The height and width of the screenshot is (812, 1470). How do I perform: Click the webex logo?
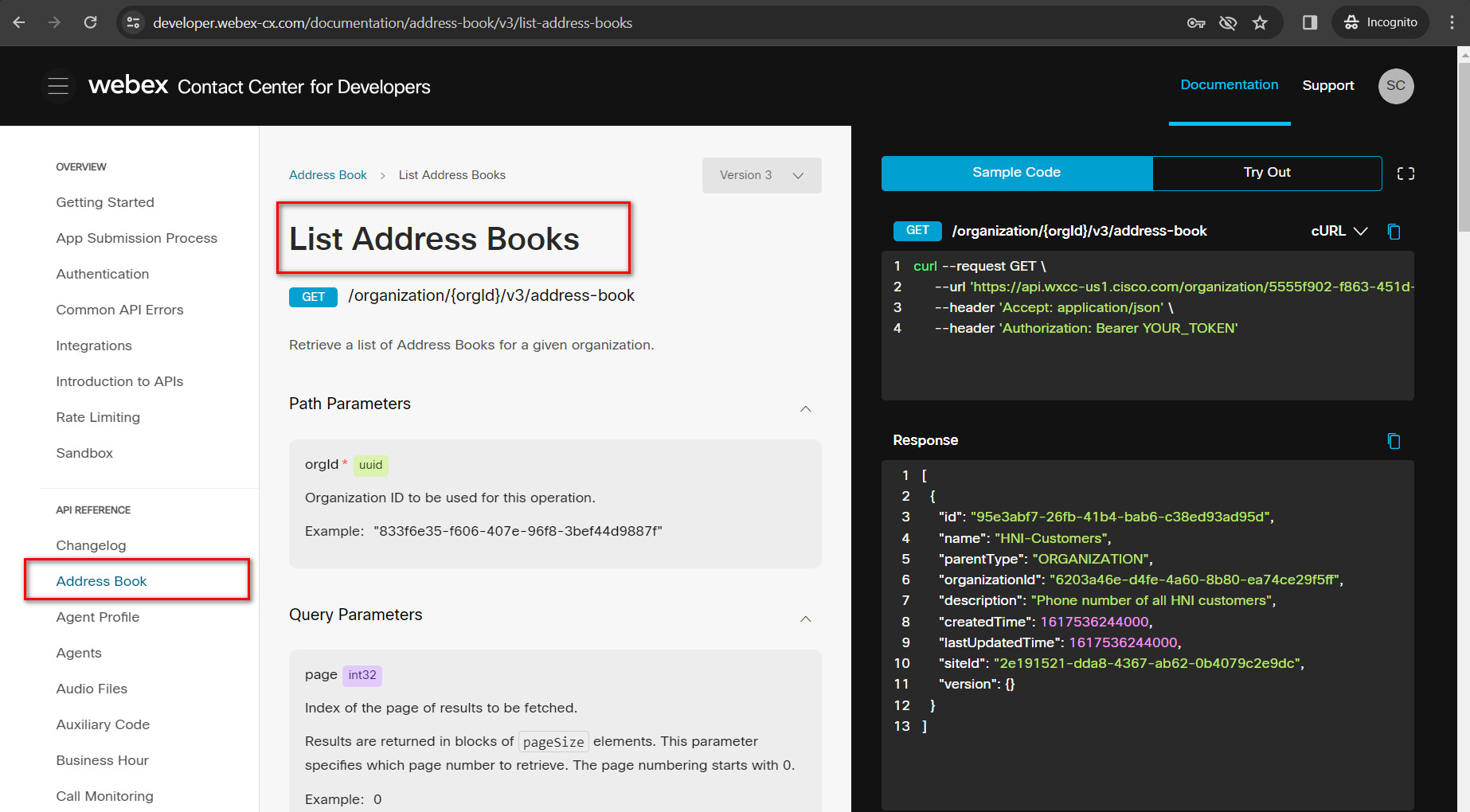point(128,84)
